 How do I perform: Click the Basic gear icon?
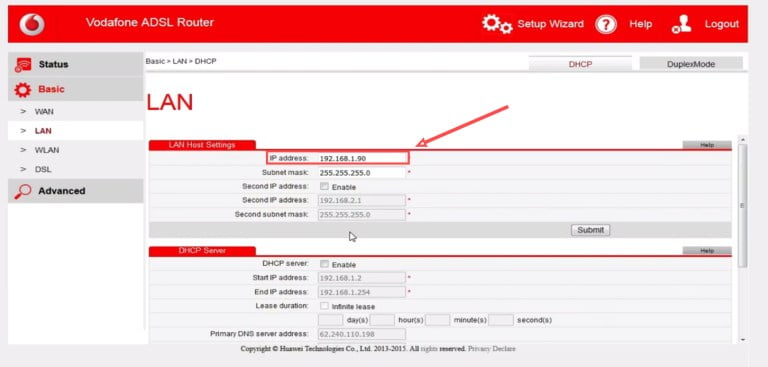[23, 90]
